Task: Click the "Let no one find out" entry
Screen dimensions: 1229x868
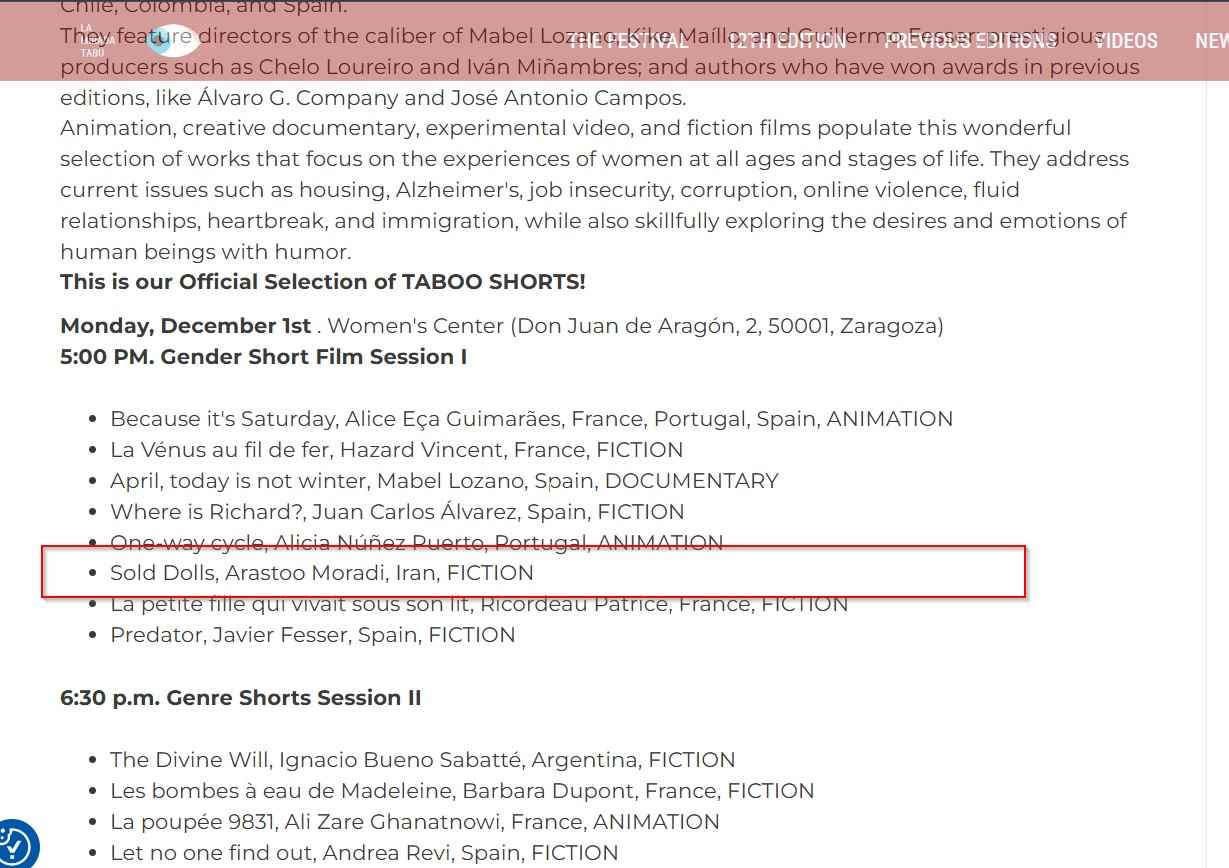Action: 364,853
